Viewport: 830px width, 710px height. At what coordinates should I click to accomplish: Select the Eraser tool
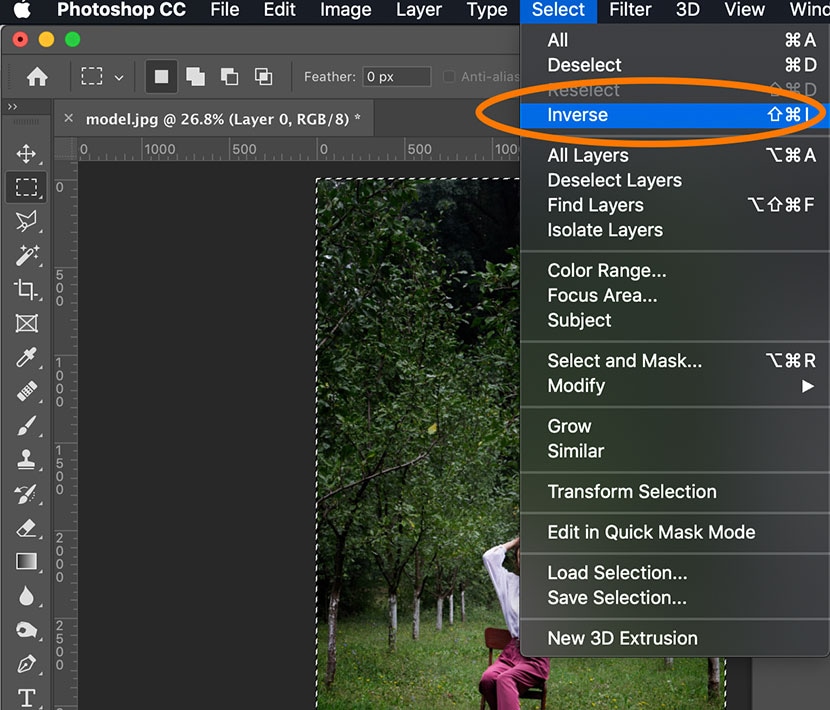pyautogui.click(x=26, y=527)
